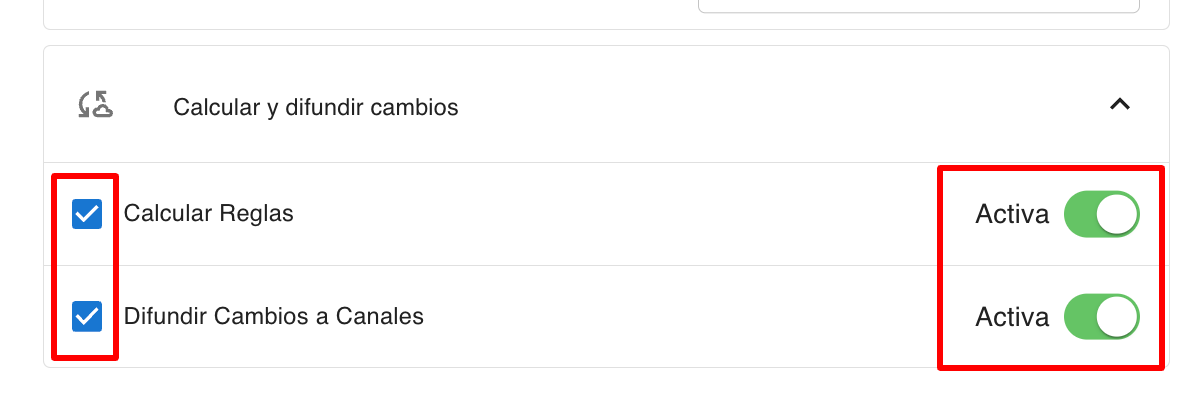Click the Difundir Cambios a Canales label
The height and width of the screenshot is (420, 1190).
273,317
